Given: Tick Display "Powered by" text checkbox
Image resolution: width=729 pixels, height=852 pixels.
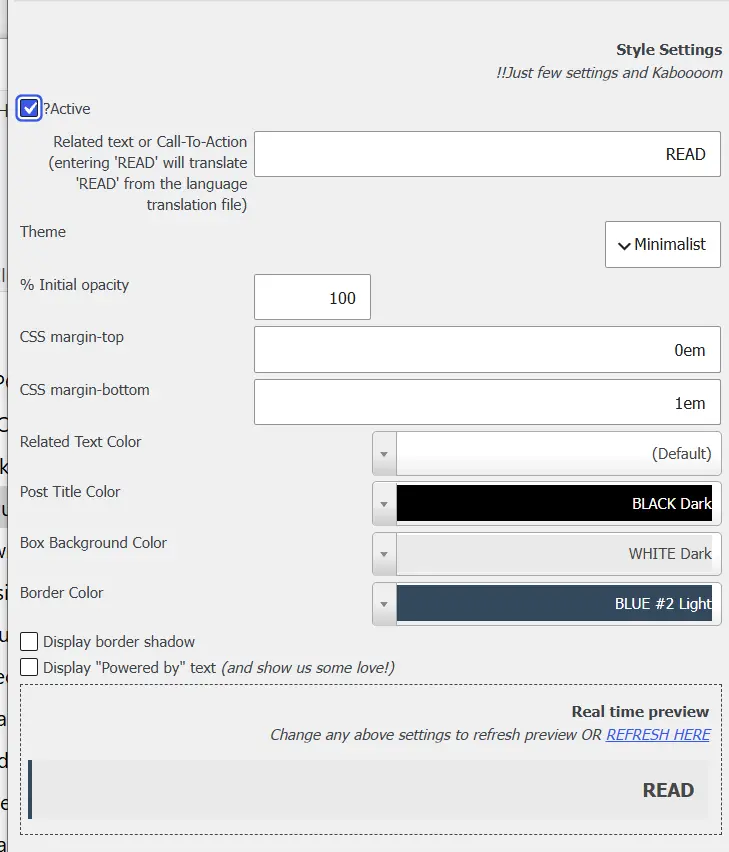Looking at the screenshot, I should pyautogui.click(x=29, y=667).
